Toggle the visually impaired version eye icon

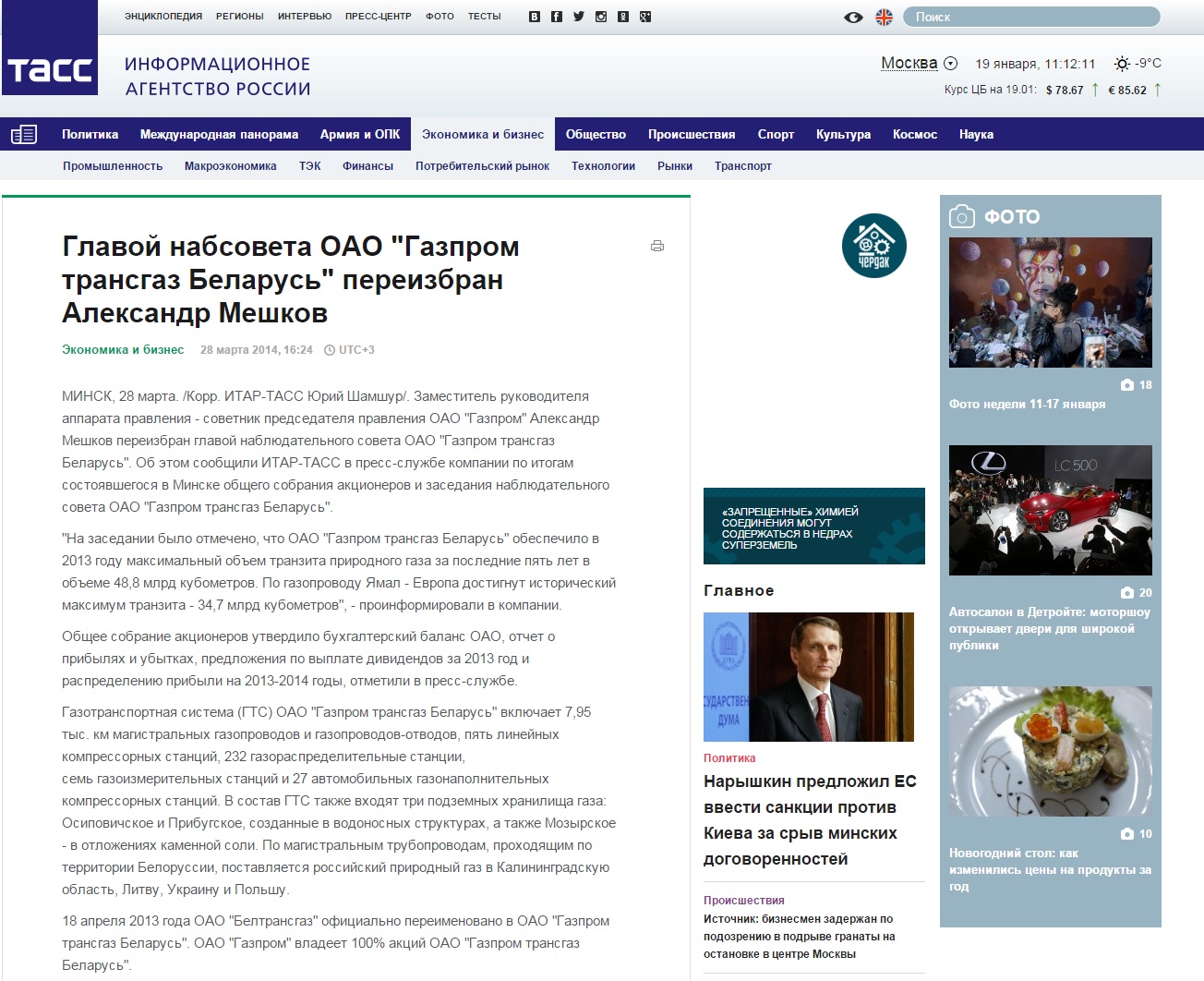pos(853,18)
